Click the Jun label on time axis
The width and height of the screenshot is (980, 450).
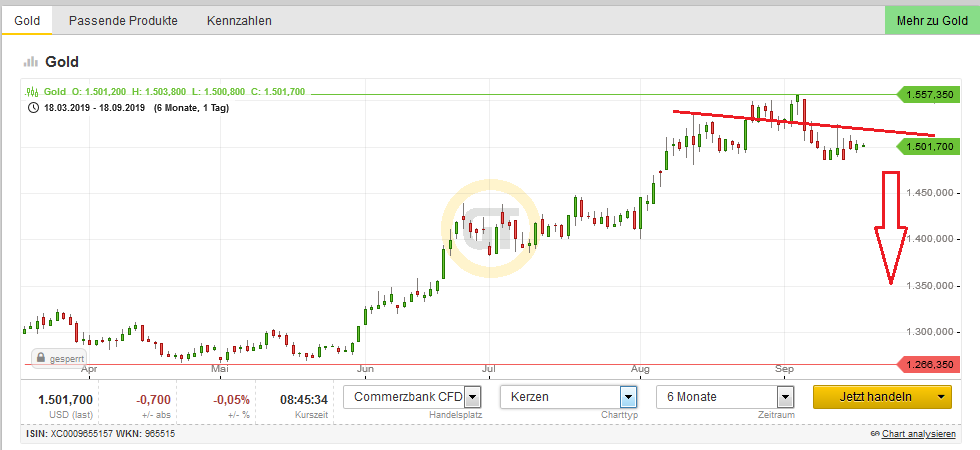point(366,369)
